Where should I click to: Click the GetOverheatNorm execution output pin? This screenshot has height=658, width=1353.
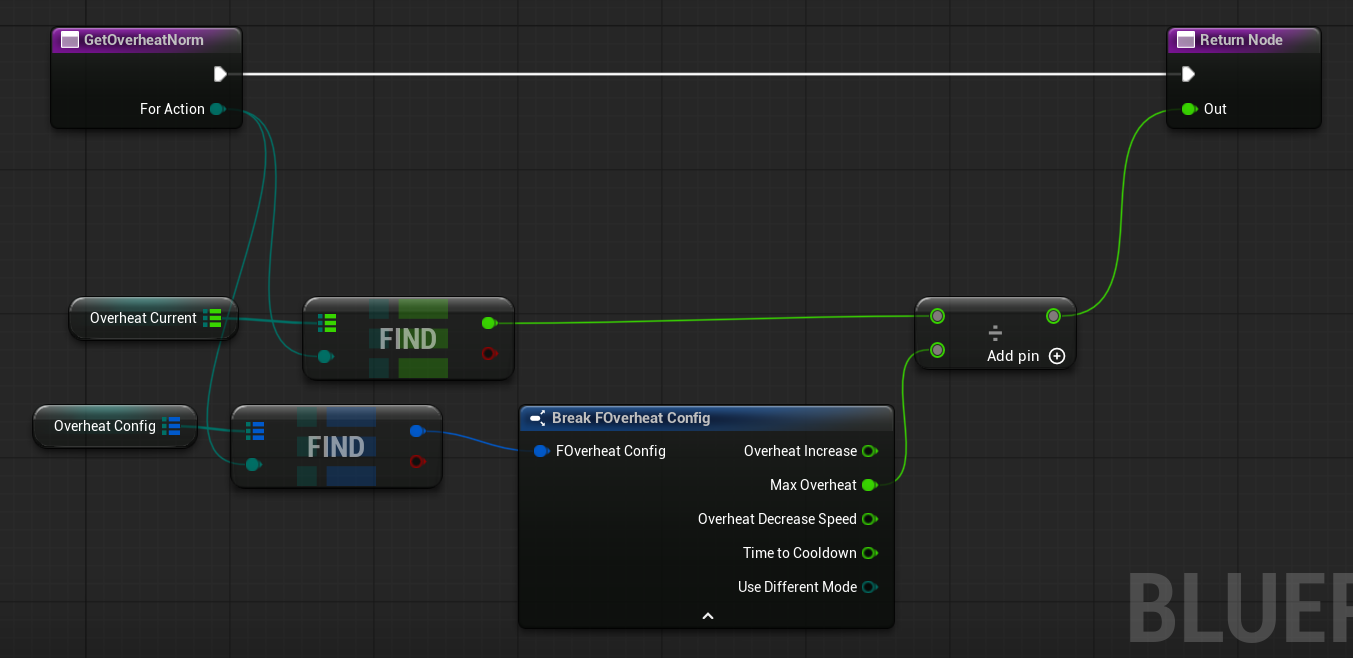coord(220,74)
